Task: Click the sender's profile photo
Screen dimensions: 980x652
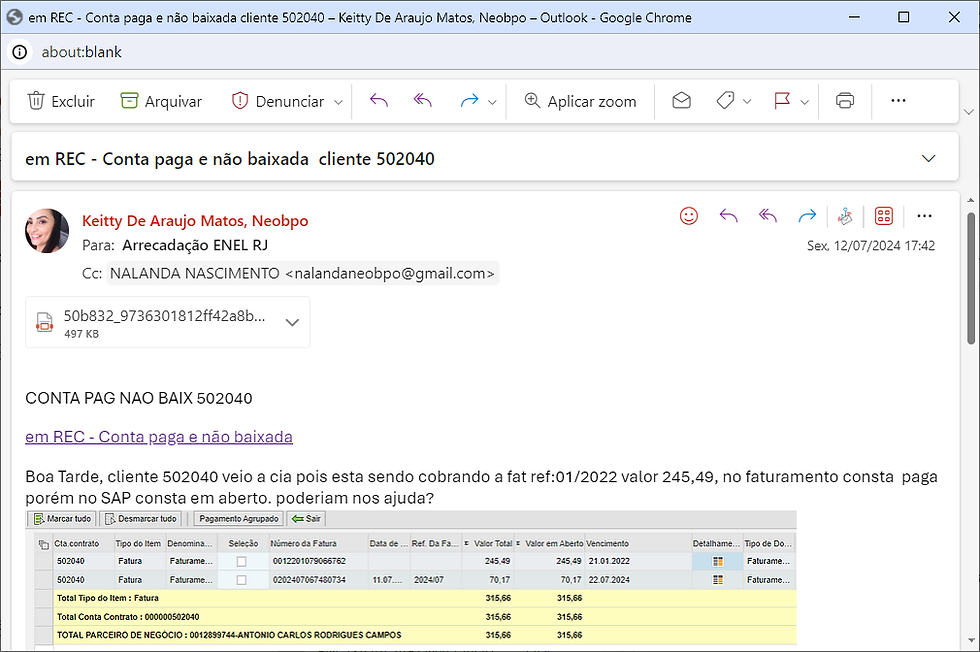Action: coord(47,231)
